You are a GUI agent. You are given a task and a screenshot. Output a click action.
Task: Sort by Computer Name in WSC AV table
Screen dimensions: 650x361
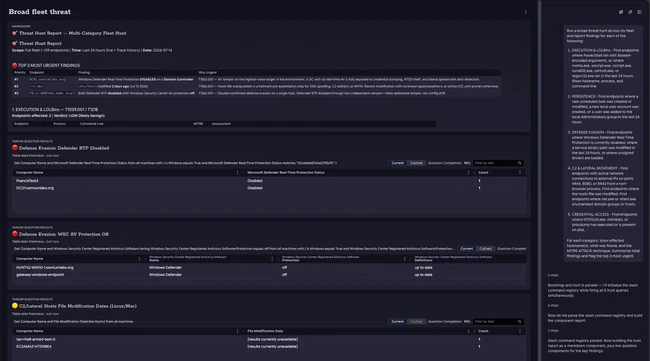[x=29, y=259]
